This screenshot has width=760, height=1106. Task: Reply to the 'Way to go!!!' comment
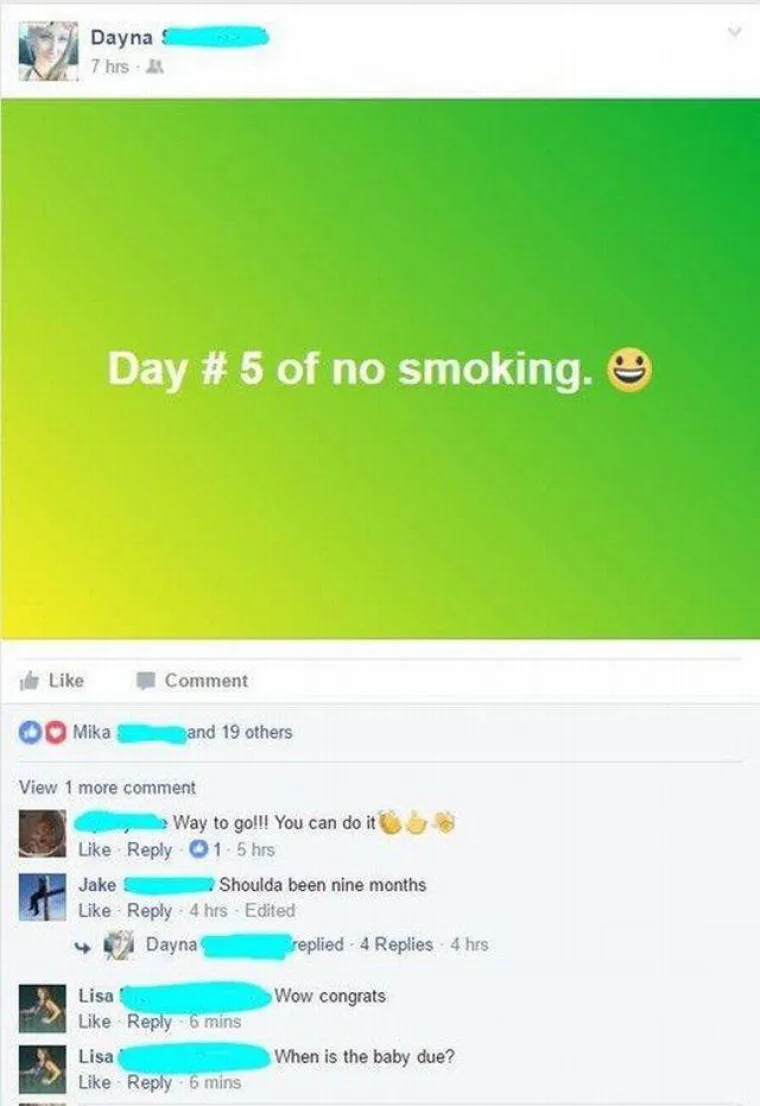click(150, 850)
